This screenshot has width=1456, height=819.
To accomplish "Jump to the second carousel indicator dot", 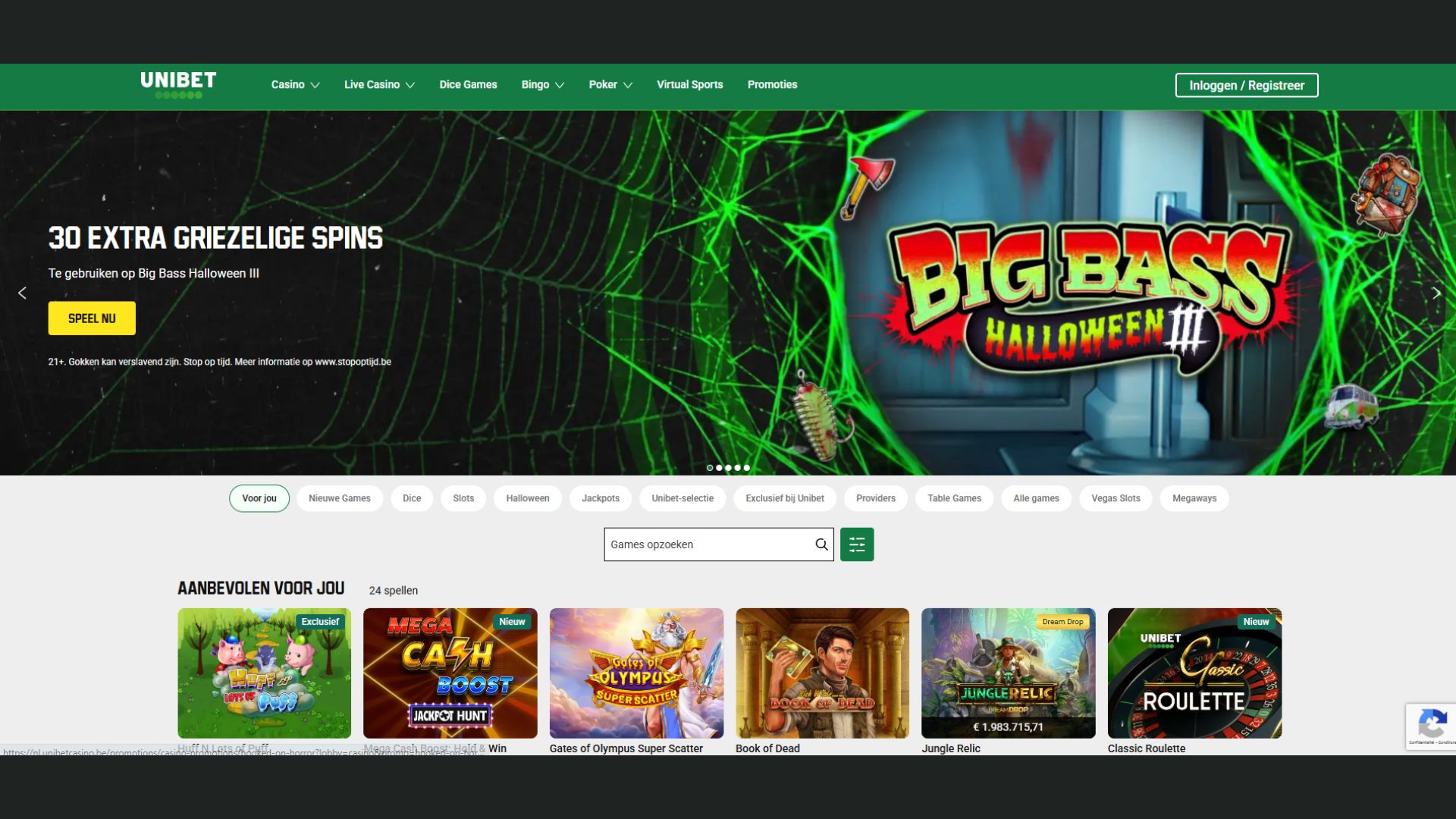I will click(720, 468).
